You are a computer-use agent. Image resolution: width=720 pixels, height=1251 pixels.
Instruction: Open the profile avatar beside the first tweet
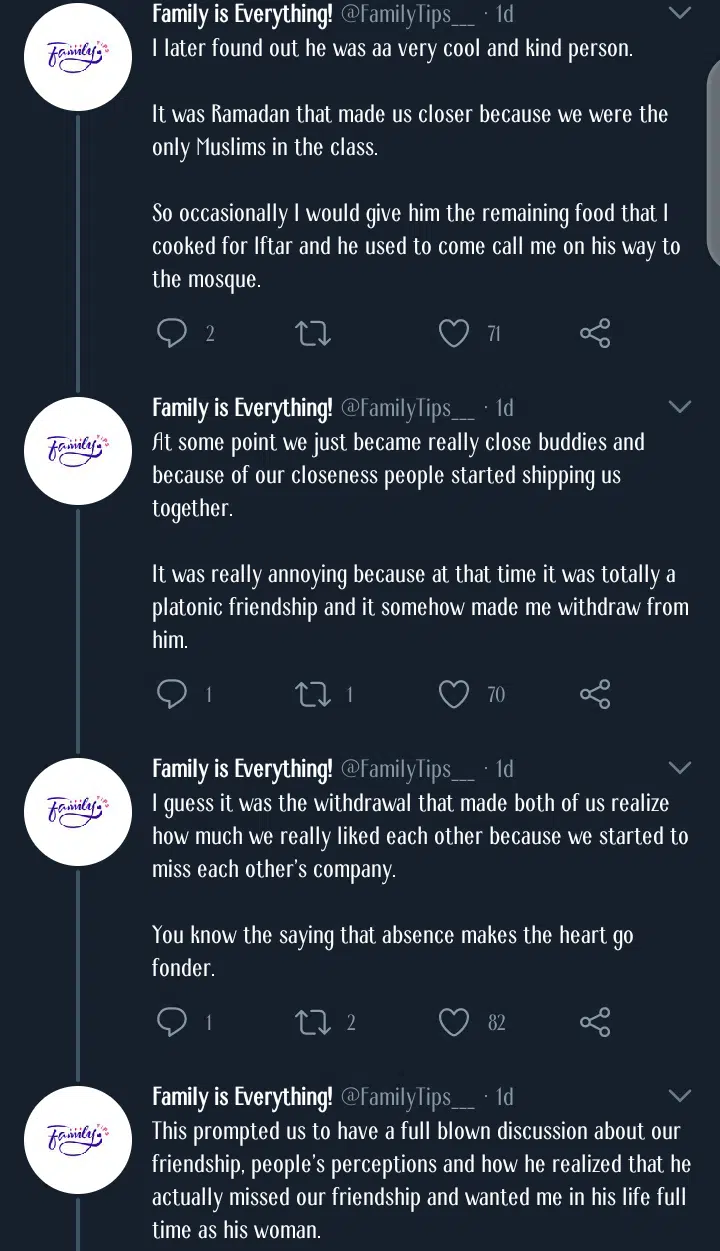tap(78, 54)
